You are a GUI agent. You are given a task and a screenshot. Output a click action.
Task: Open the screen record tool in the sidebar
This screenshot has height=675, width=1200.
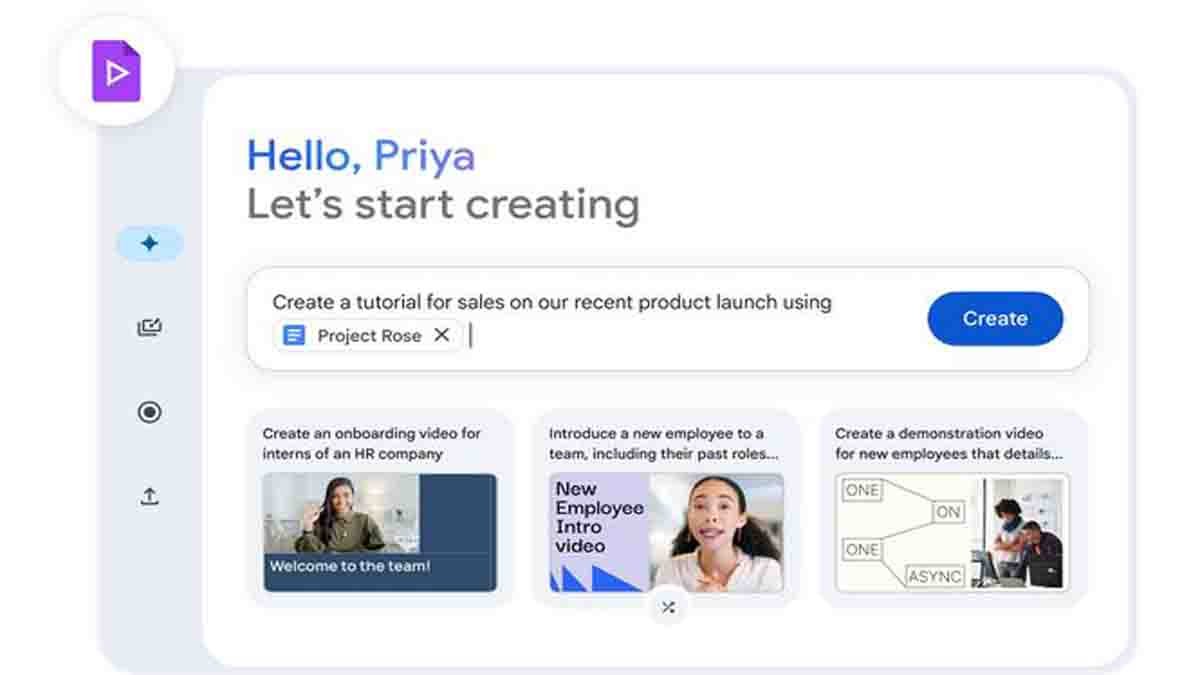tap(148, 412)
